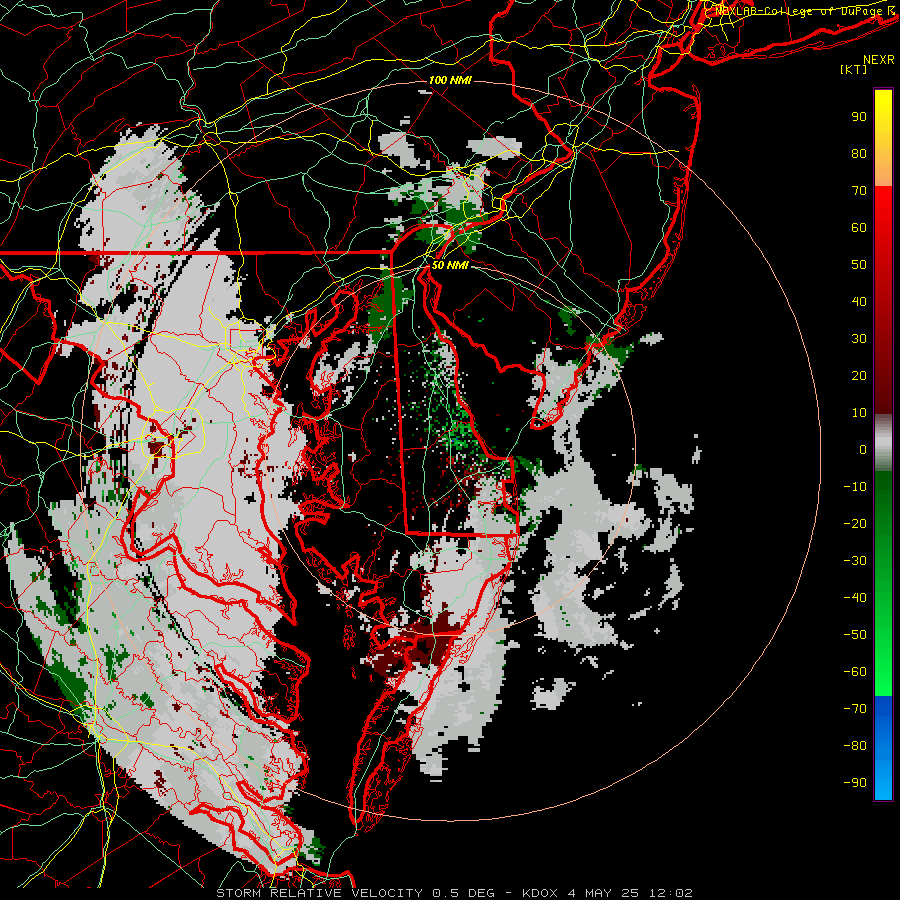Click the bright green segment near -60 KT
The height and width of the screenshot is (900, 900).
(x=883, y=672)
